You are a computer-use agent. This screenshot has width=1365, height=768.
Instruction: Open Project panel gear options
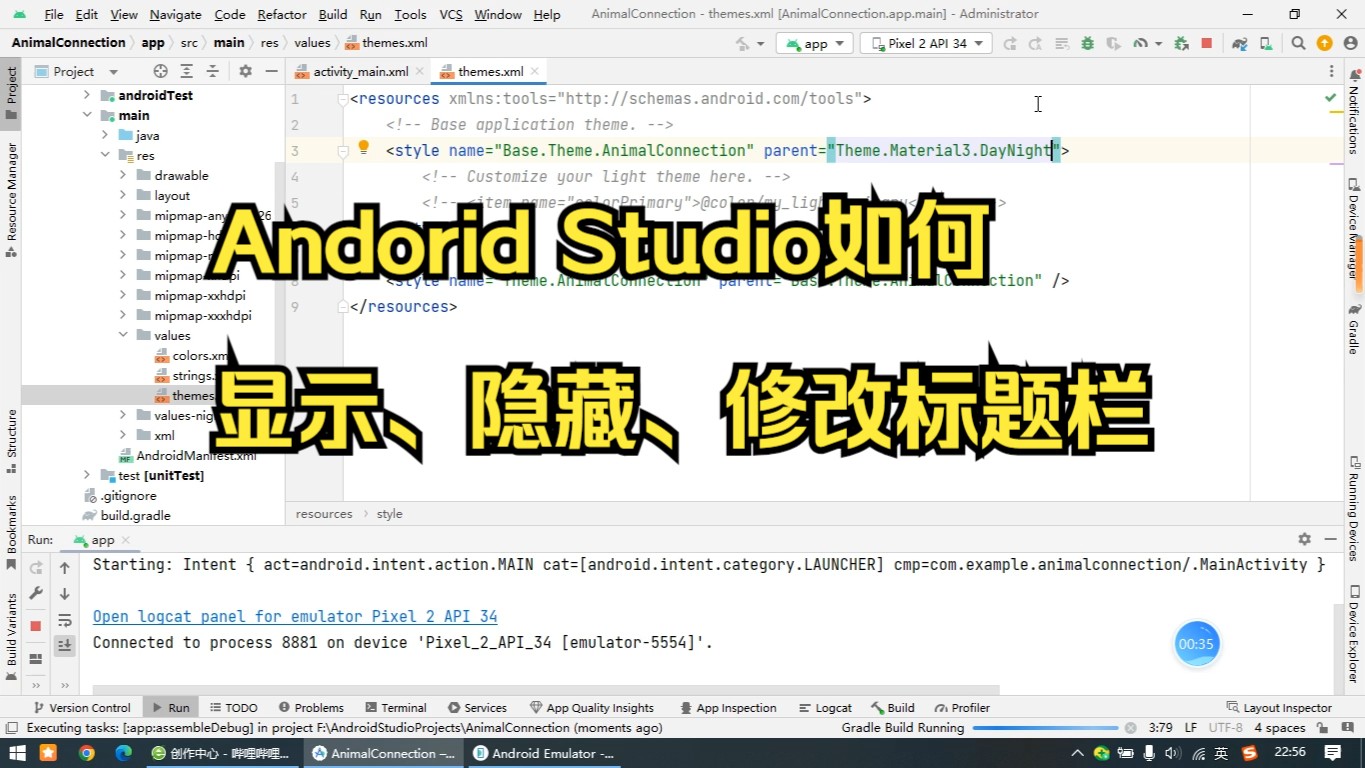[x=245, y=71]
